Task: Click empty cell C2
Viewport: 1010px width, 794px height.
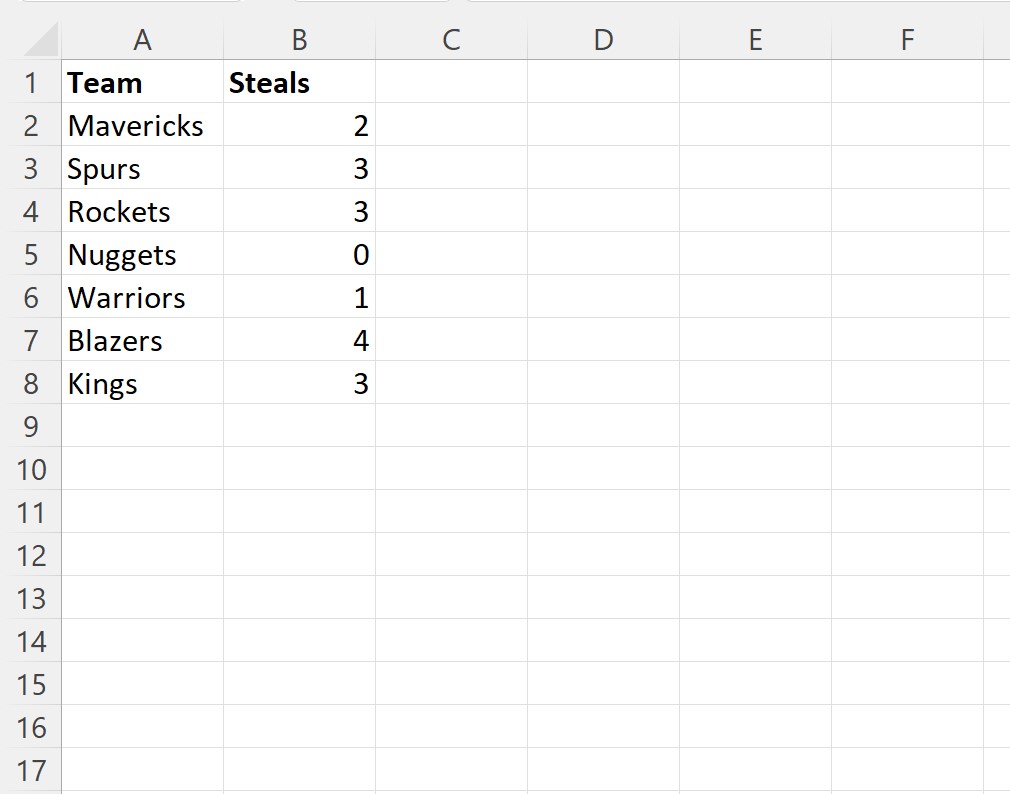Action: [452, 125]
